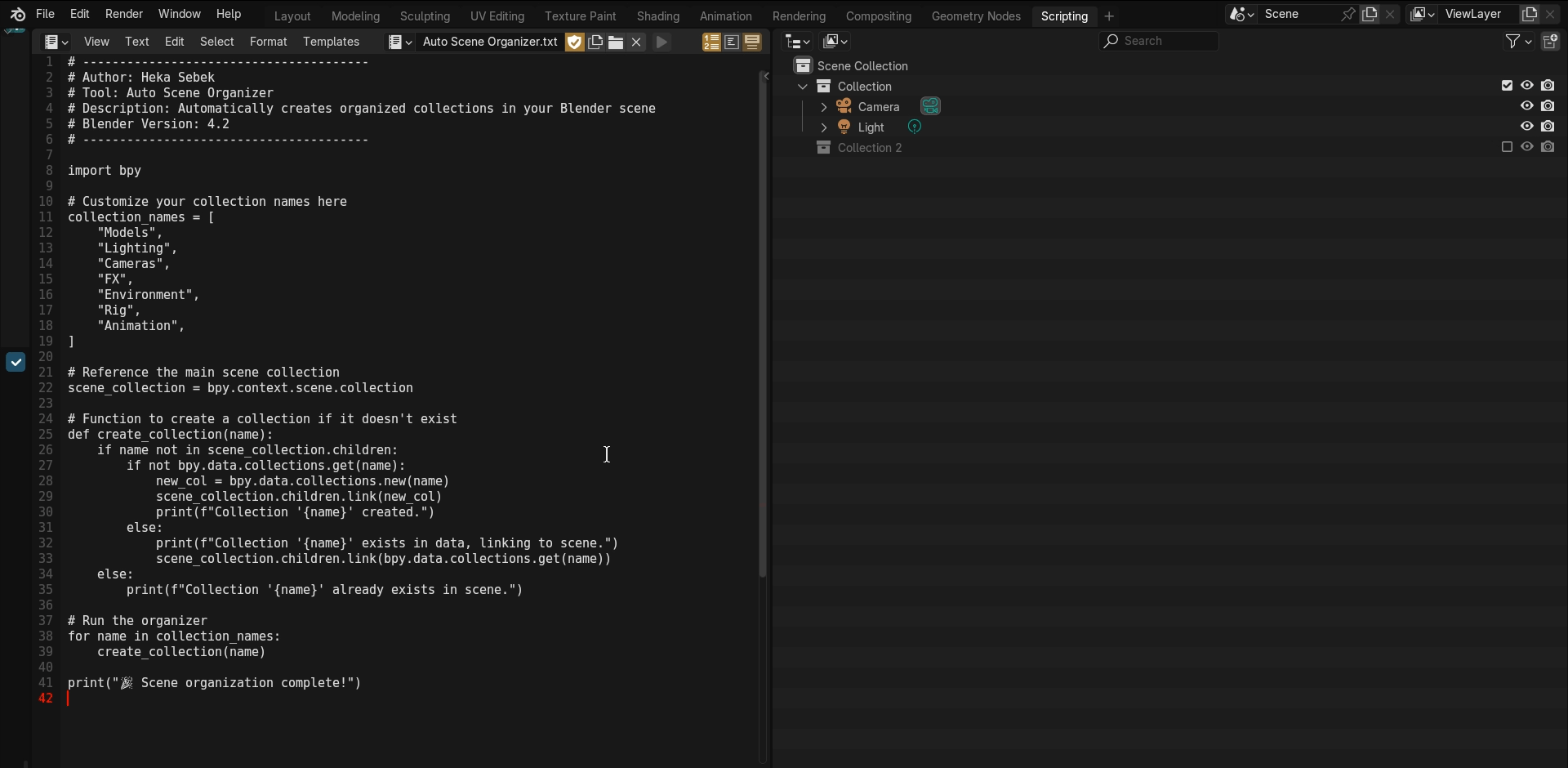The height and width of the screenshot is (768, 1568).
Task: Toggle line numbers display
Action: coord(711,42)
